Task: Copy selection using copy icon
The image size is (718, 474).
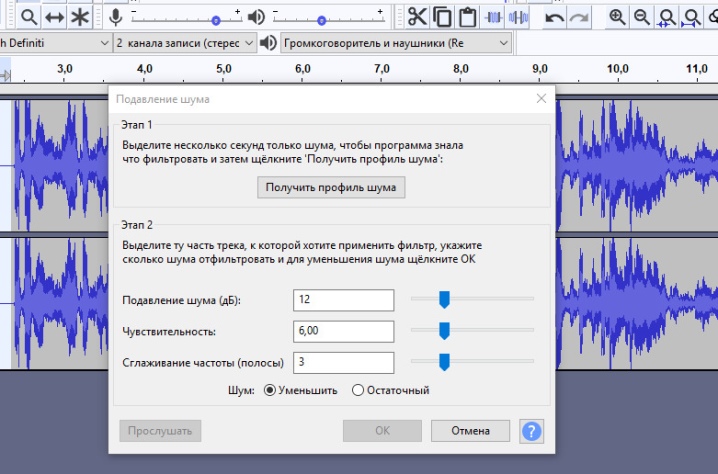Action: pyautogui.click(x=442, y=17)
